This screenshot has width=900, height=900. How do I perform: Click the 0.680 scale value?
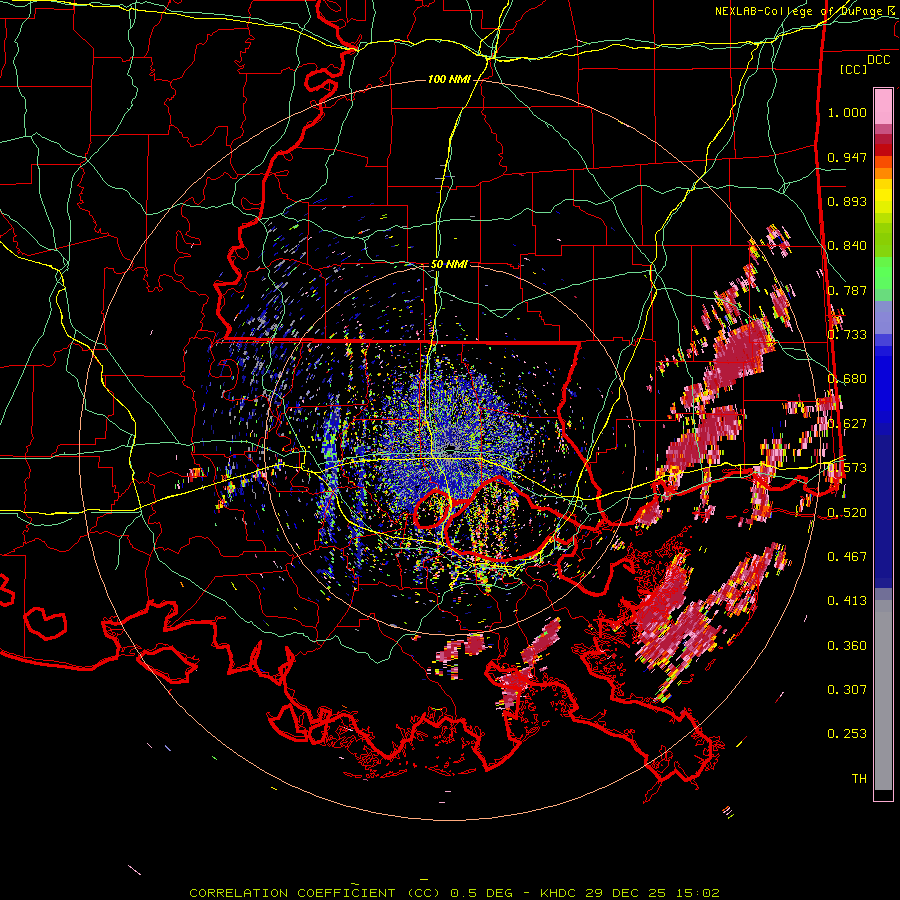[x=847, y=379]
